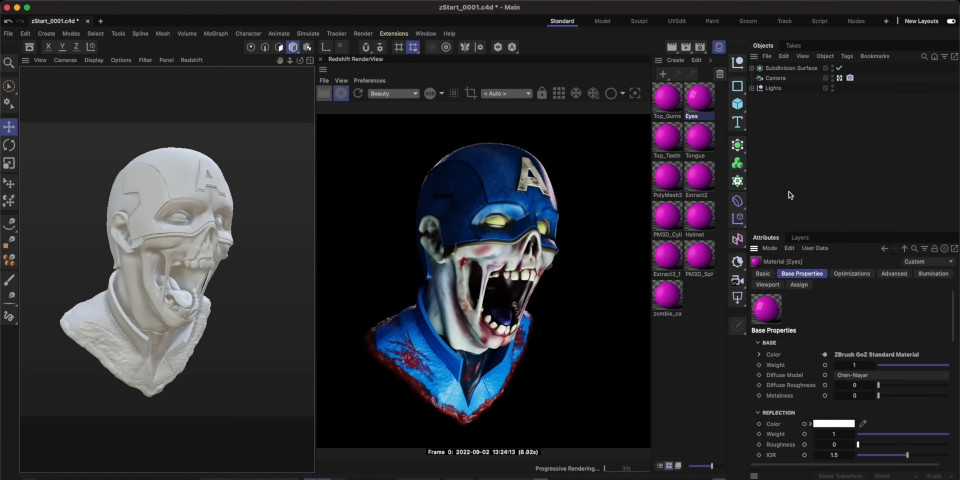960x480 pixels.
Task: Toggle the Subdivision Surface green checkmark
Action: coord(839,68)
